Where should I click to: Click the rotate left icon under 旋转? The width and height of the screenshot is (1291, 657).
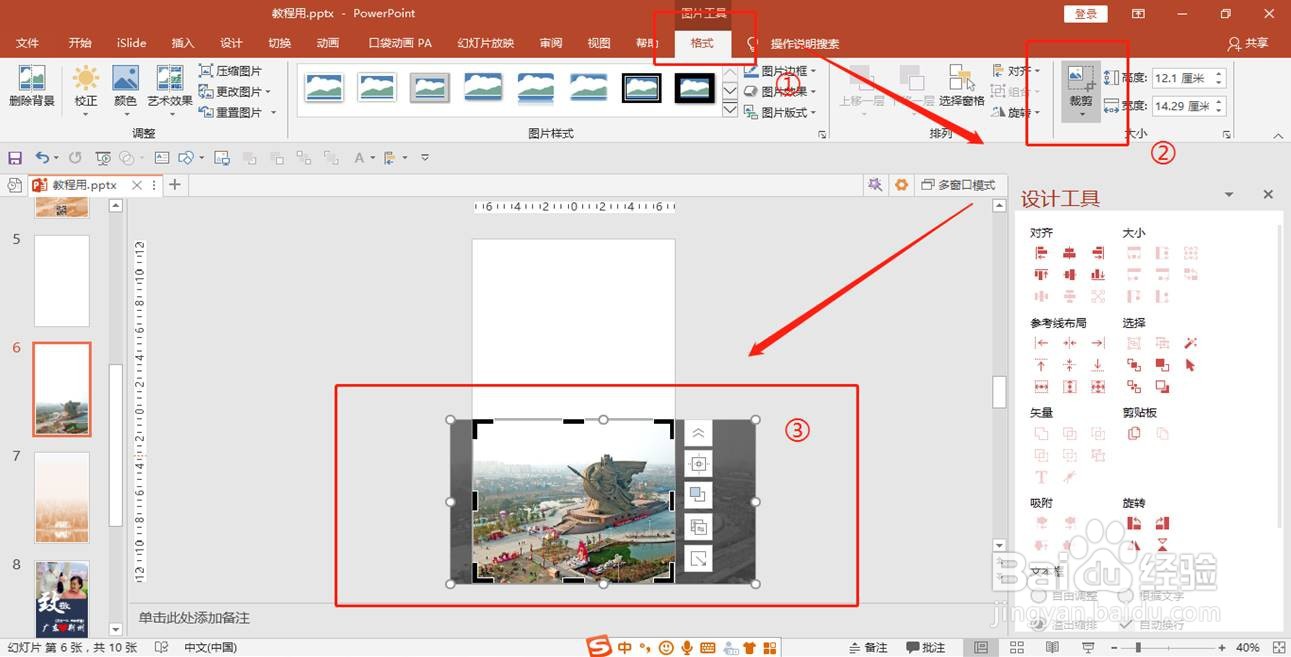click(1133, 523)
